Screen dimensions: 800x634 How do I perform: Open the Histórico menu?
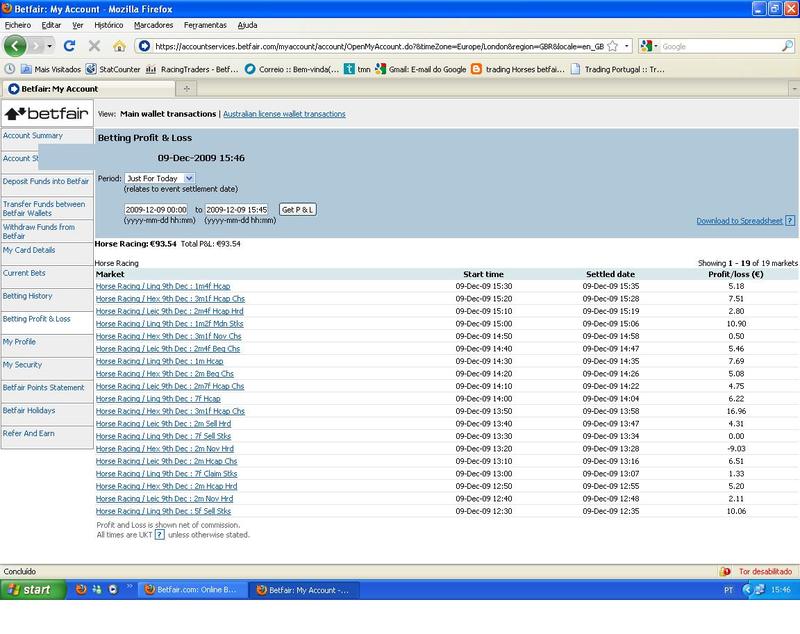pos(109,25)
